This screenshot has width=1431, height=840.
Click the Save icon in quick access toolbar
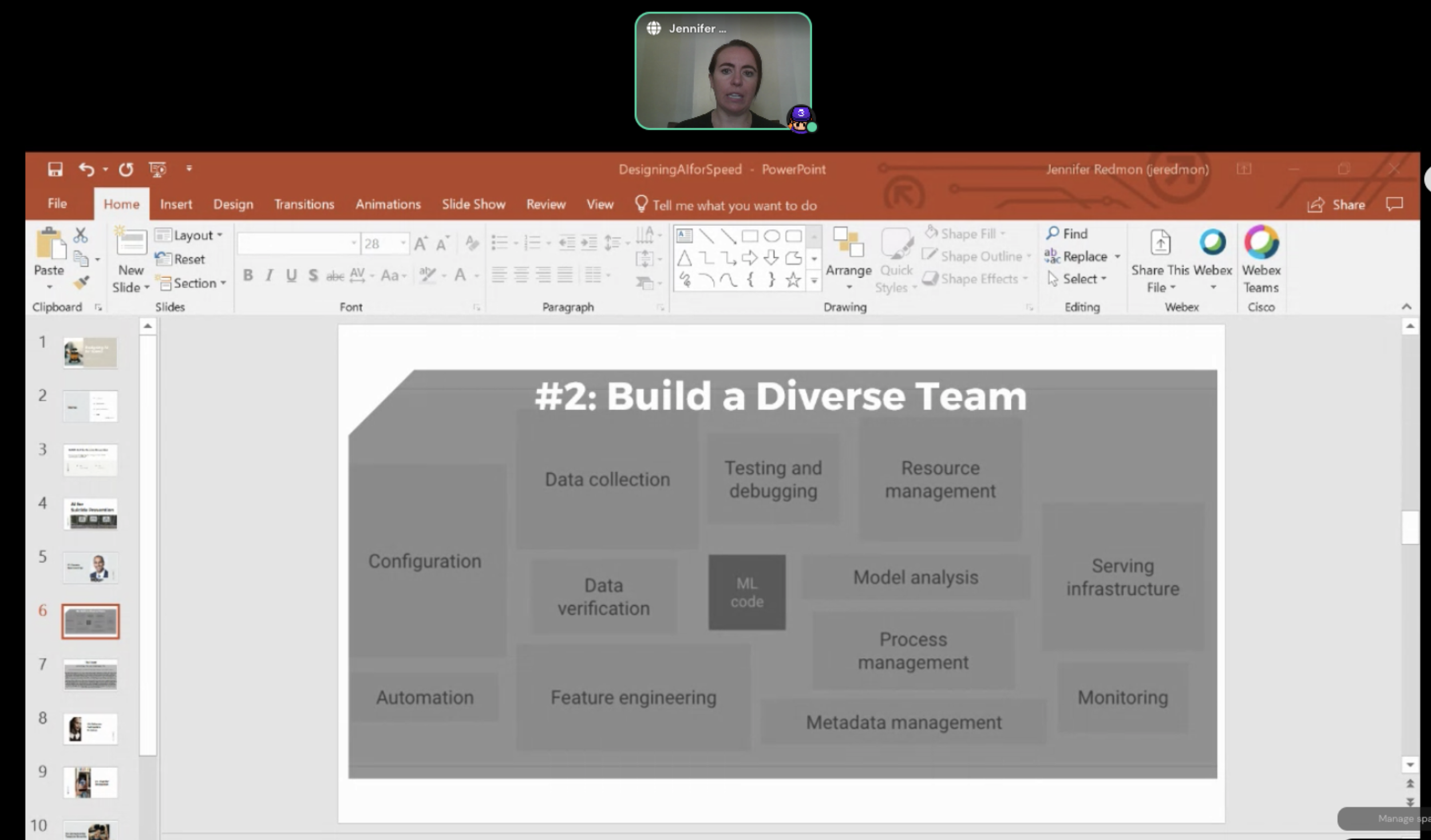tap(55, 169)
